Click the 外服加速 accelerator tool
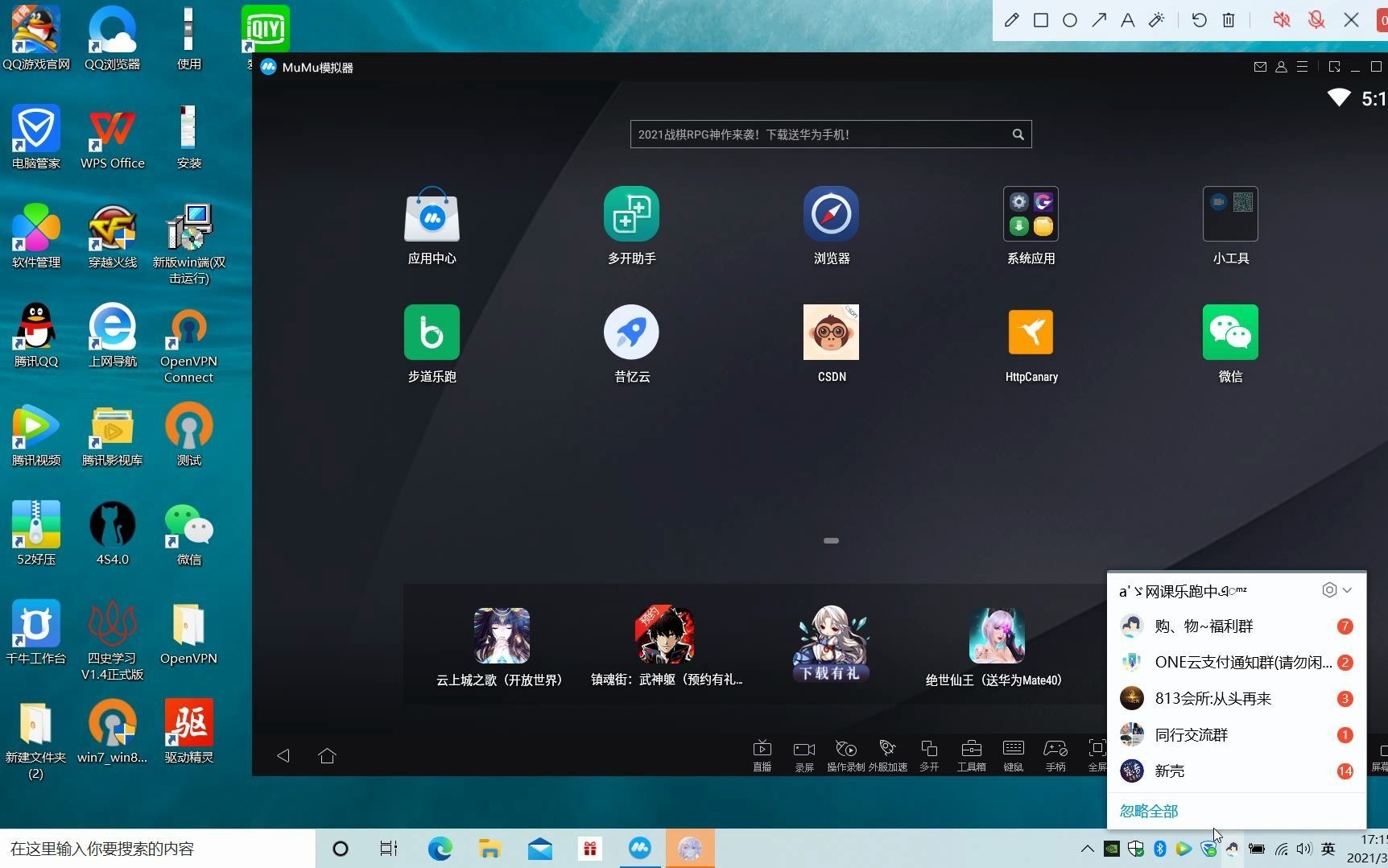 point(887,755)
